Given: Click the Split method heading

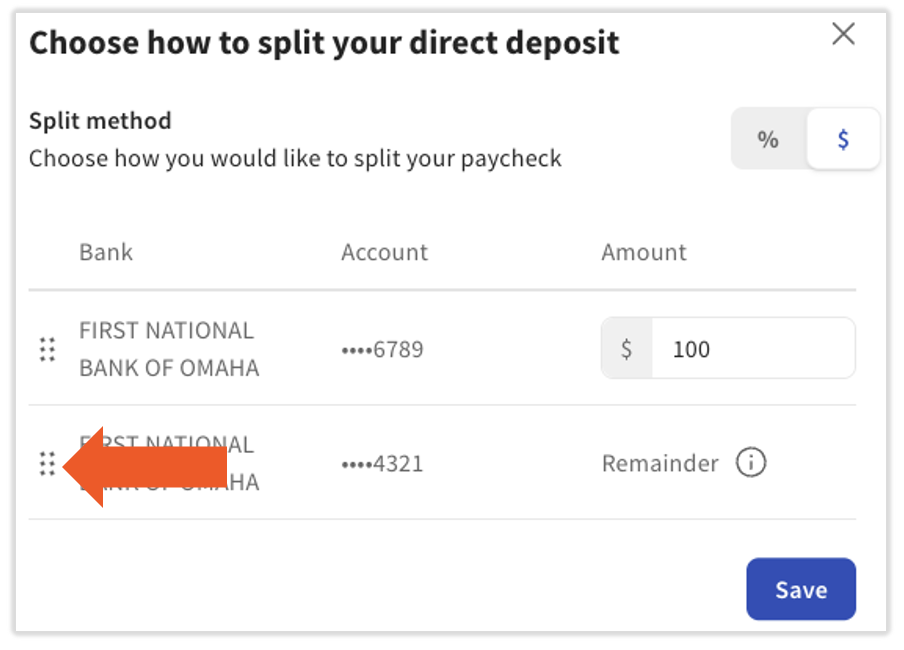Looking at the screenshot, I should point(100,121).
